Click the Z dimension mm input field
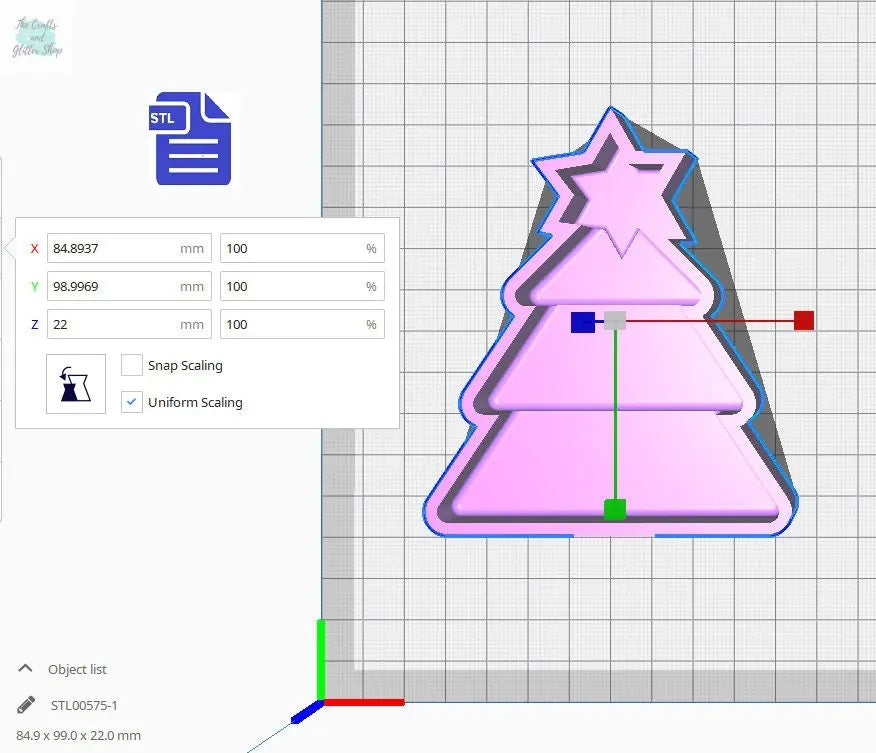This screenshot has height=753, width=876. pyautogui.click(x=112, y=324)
